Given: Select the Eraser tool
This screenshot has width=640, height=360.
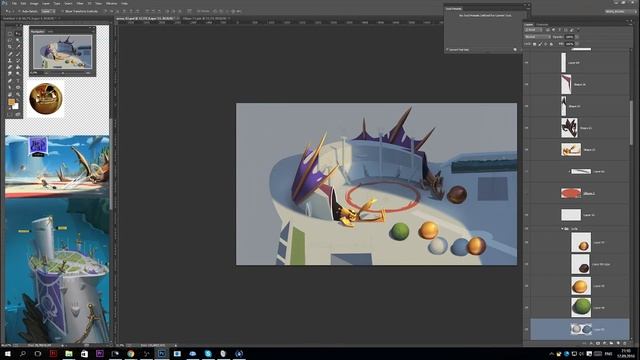Looking at the screenshot, I should point(10,67).
